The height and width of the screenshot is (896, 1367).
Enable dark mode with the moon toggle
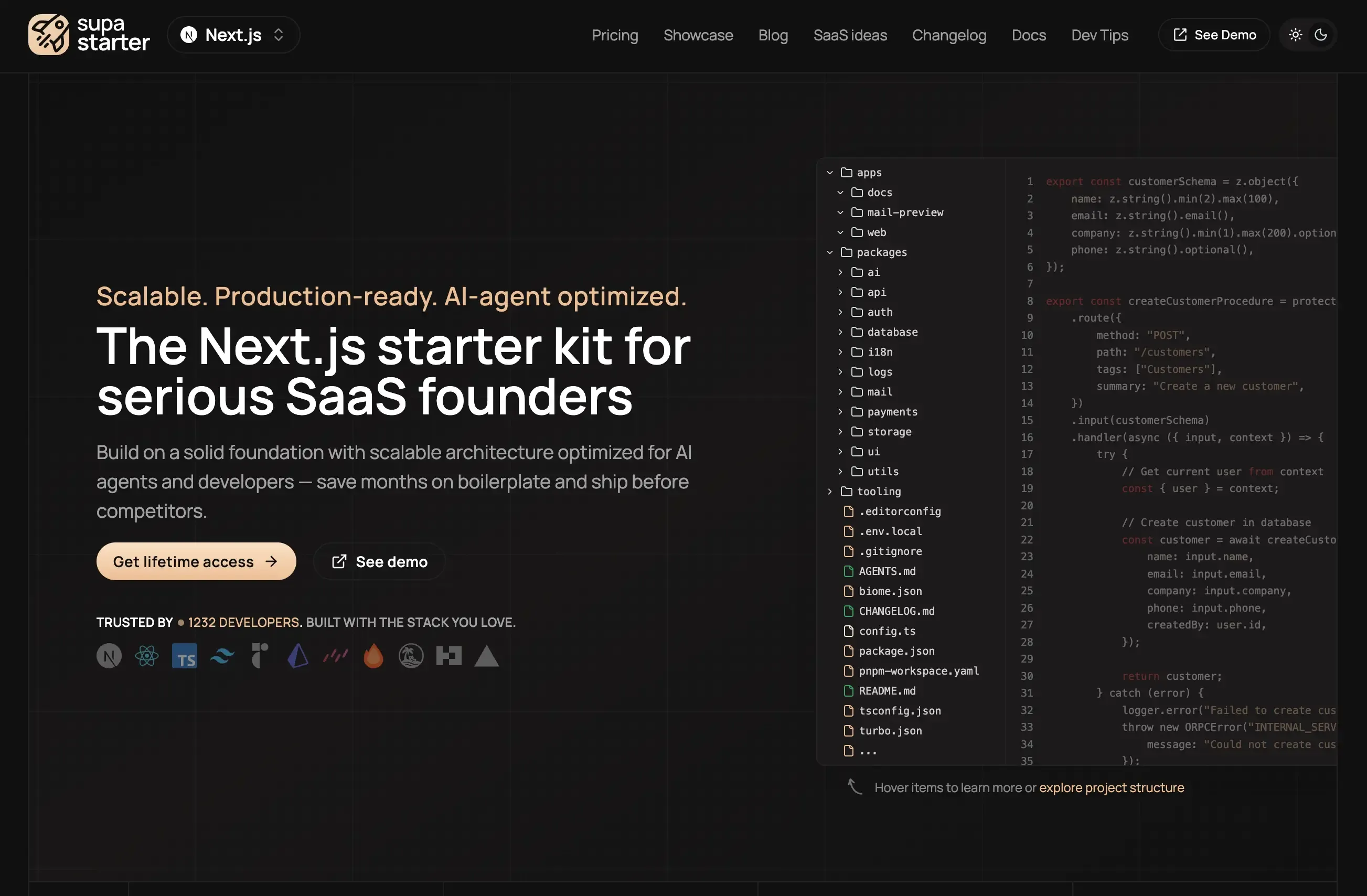coord(1320,35)
